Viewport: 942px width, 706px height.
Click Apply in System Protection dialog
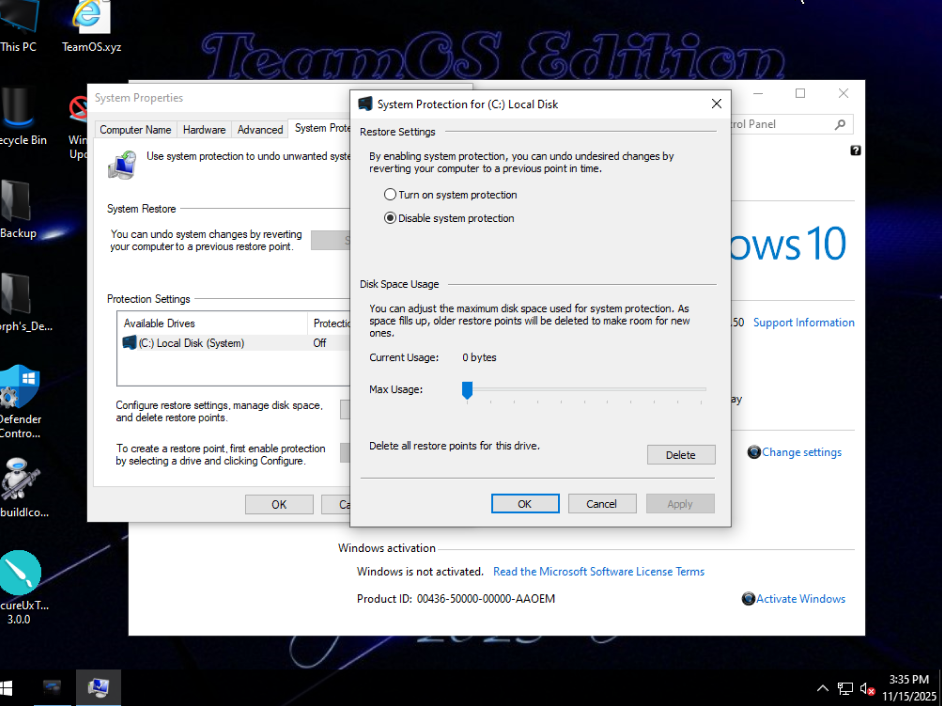tap(679, 504)
